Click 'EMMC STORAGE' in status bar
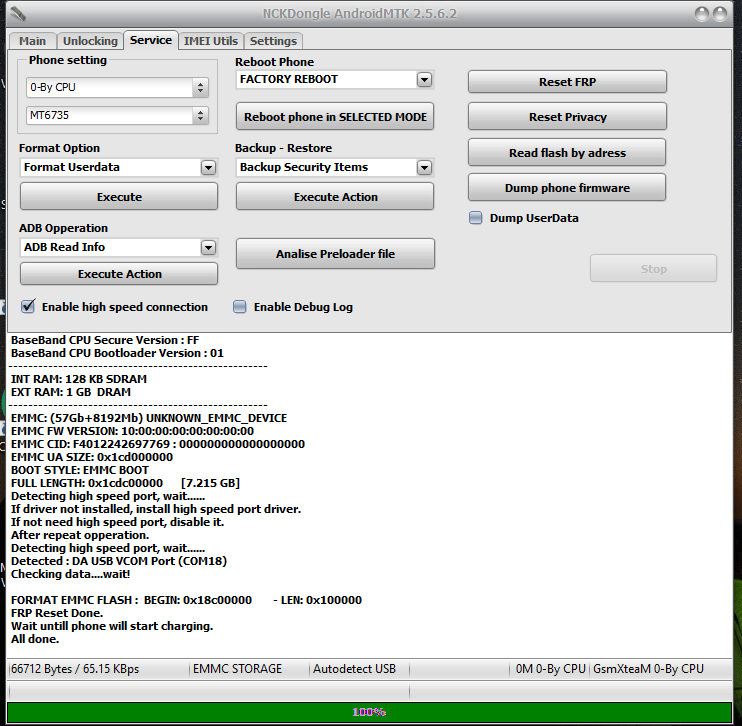742x726 pixels. [x=238, y=669]
